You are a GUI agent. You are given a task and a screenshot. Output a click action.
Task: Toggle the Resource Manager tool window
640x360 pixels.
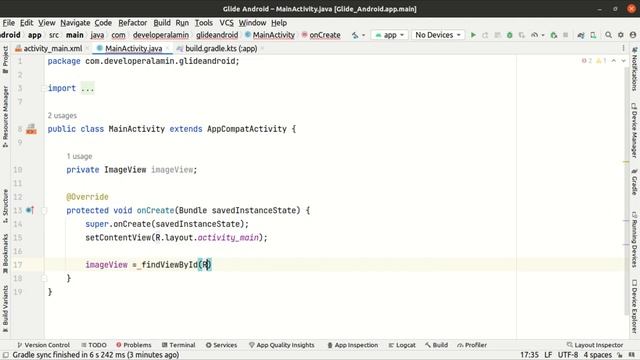tap(5, 117)
